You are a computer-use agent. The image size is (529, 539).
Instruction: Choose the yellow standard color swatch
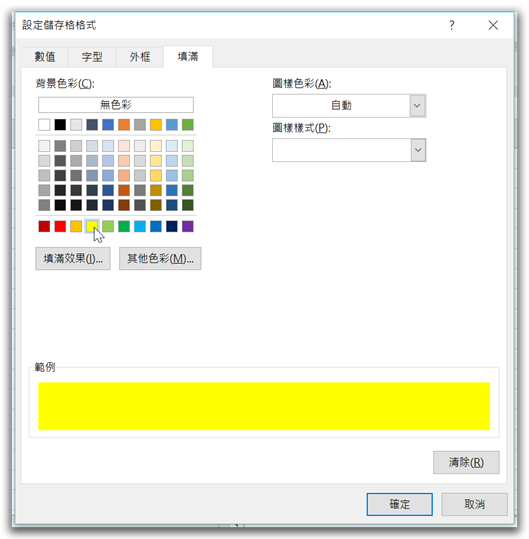click(x=92, y=226)
